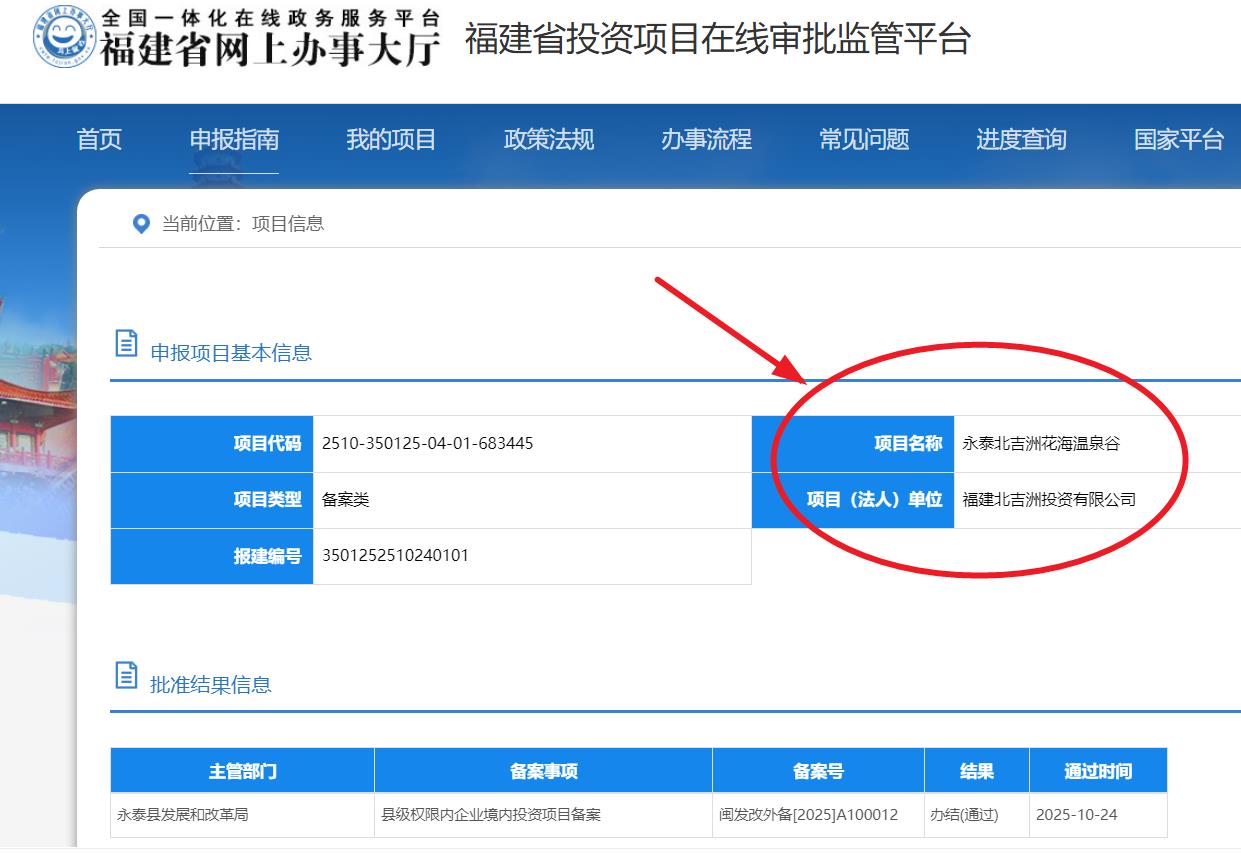Click the platform title 福建省投资项目在线审批监管平台
This screenshot has width=1241, height=853.
(717, 39)
